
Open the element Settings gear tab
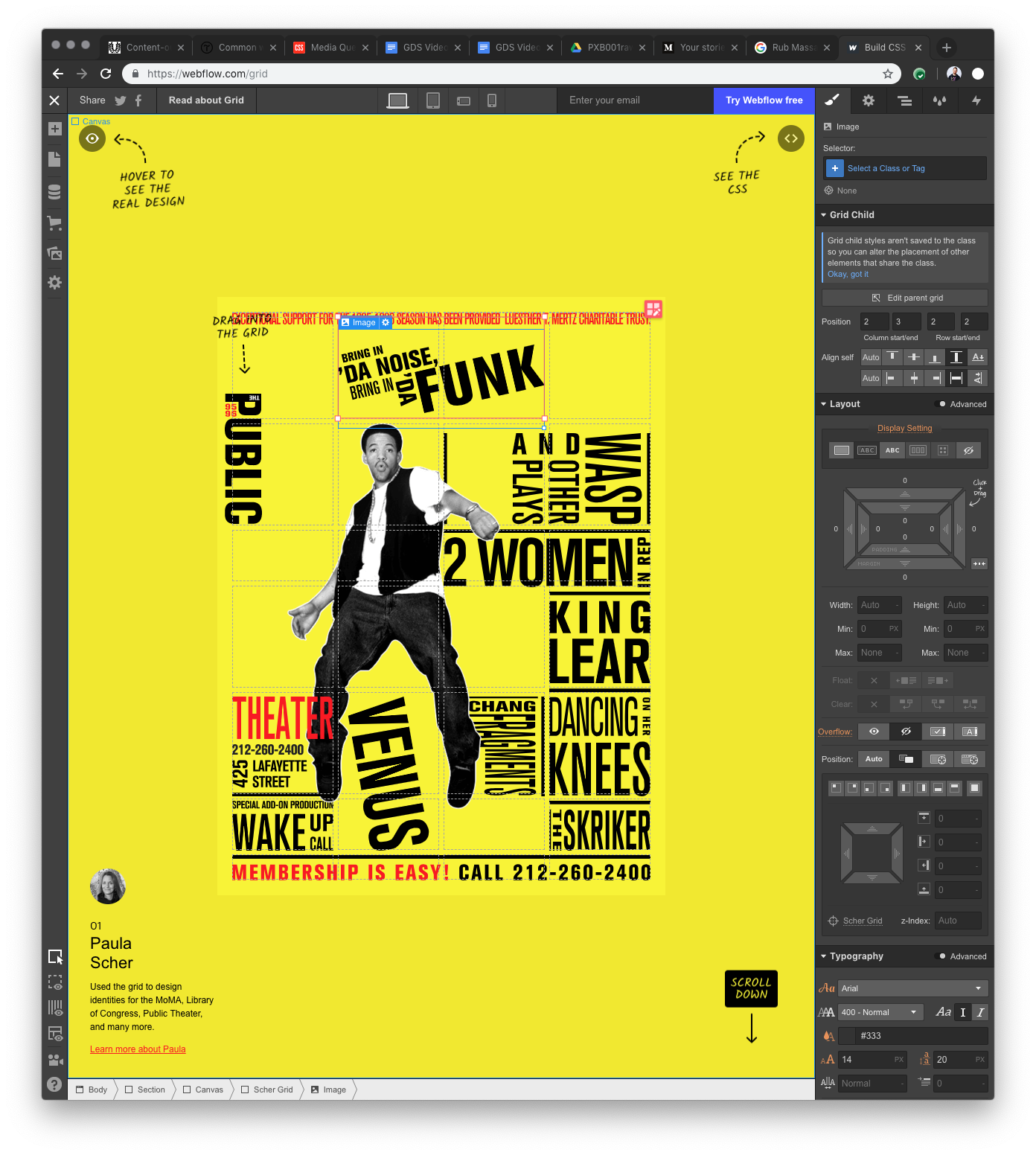pos(869,100)
